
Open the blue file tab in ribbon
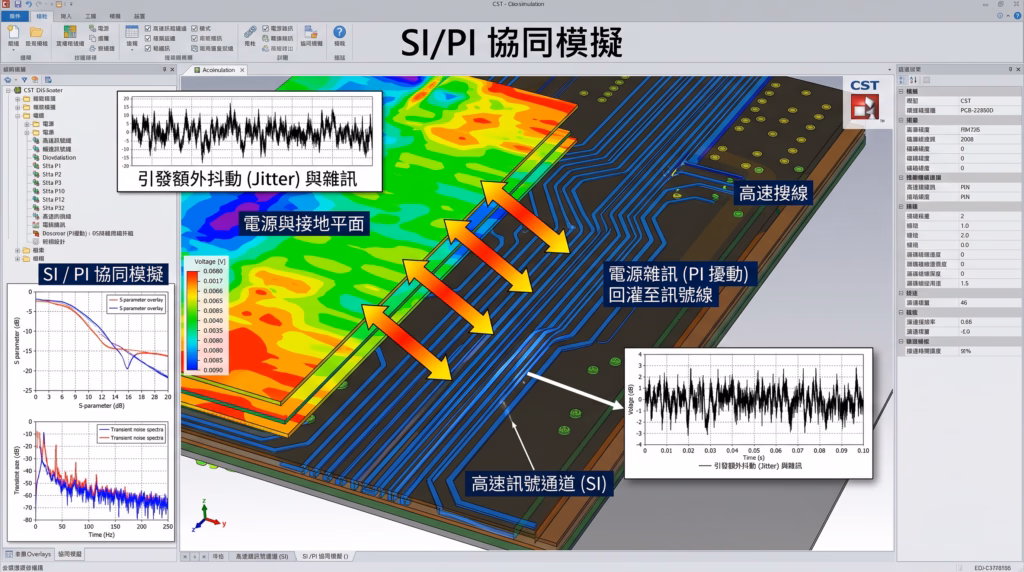pyautogui.click(x=15, y=16)
